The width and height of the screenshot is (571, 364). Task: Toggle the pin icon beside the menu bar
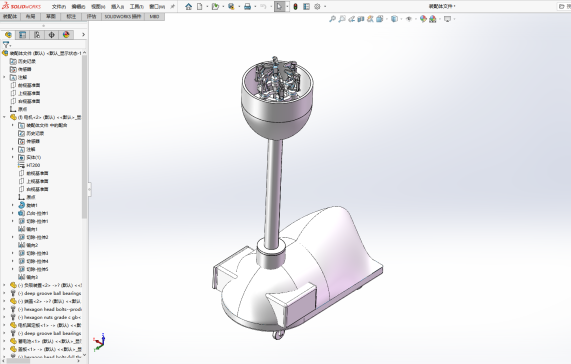[173, 7]
